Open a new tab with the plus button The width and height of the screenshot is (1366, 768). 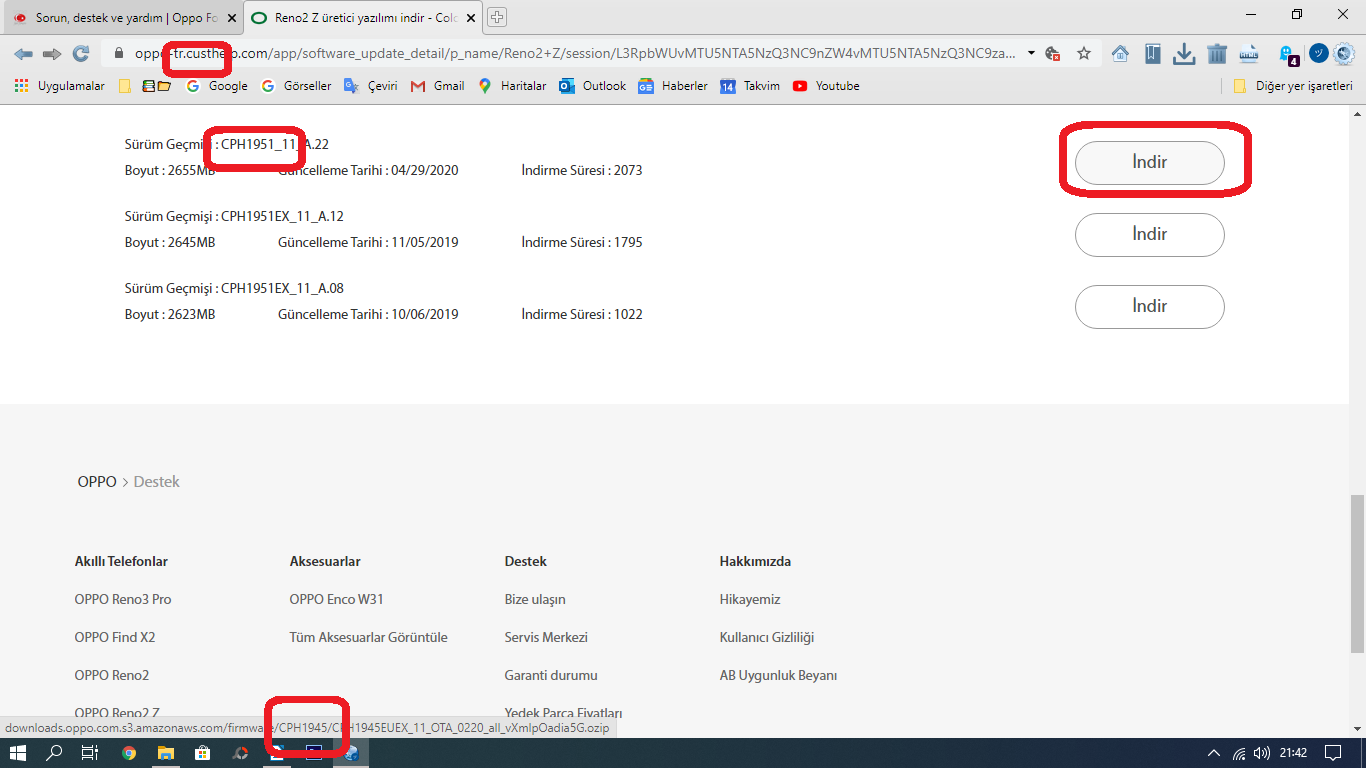coord(497,17)
